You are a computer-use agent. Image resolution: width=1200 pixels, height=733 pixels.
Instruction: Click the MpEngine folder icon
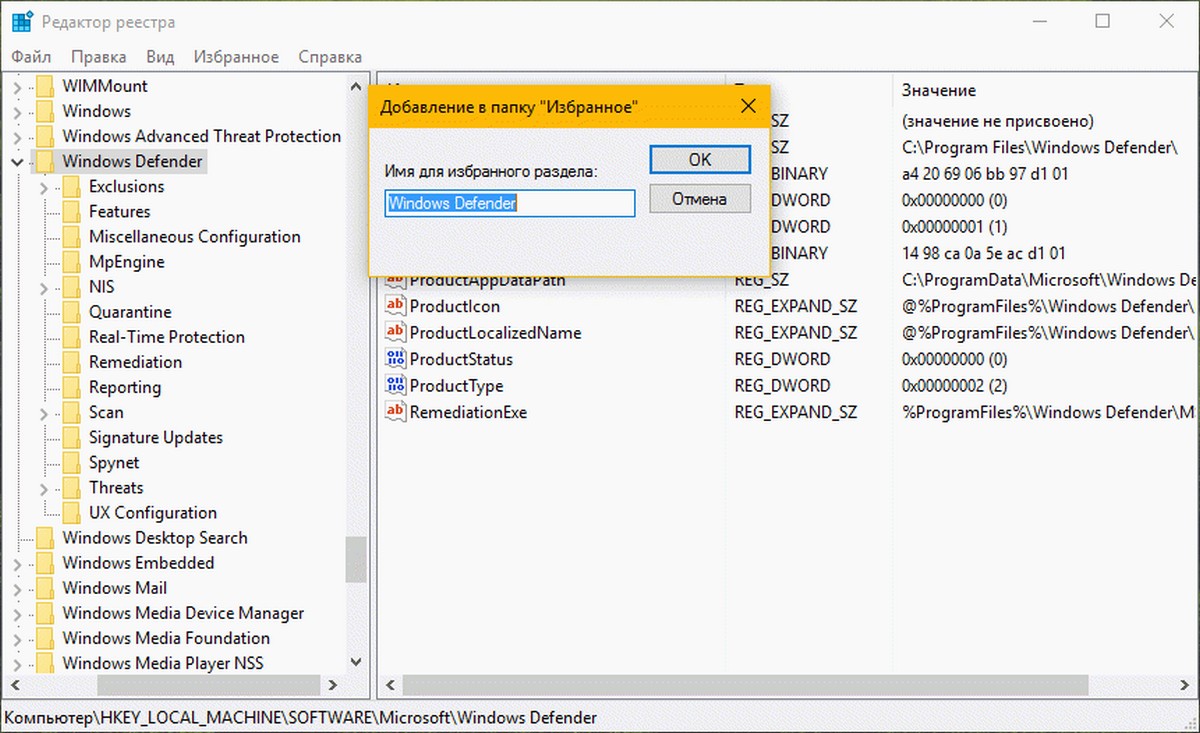(x=70, y=261)
